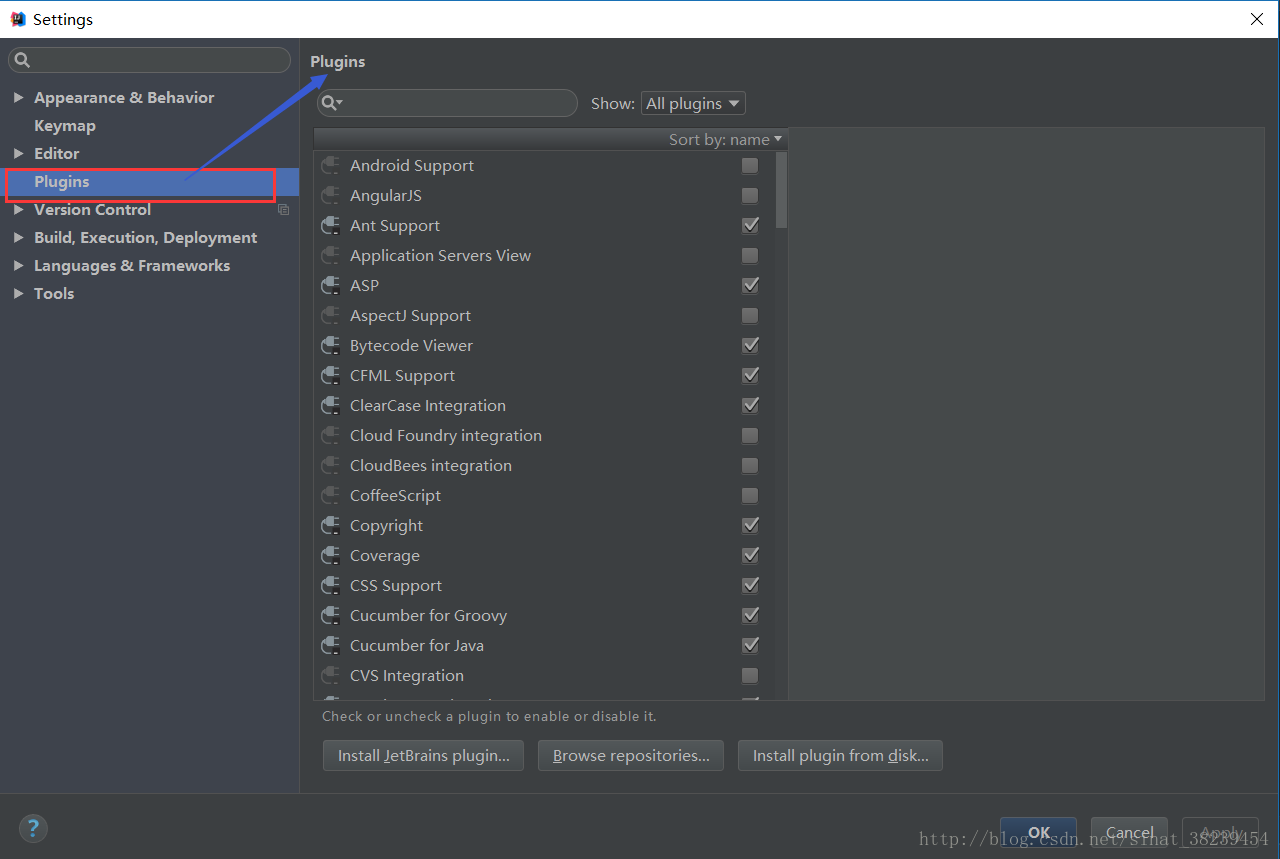Viewport: 1280px width, 859px height.
Task: Select Keymap in the settings tree
Action: pos(65,126)
